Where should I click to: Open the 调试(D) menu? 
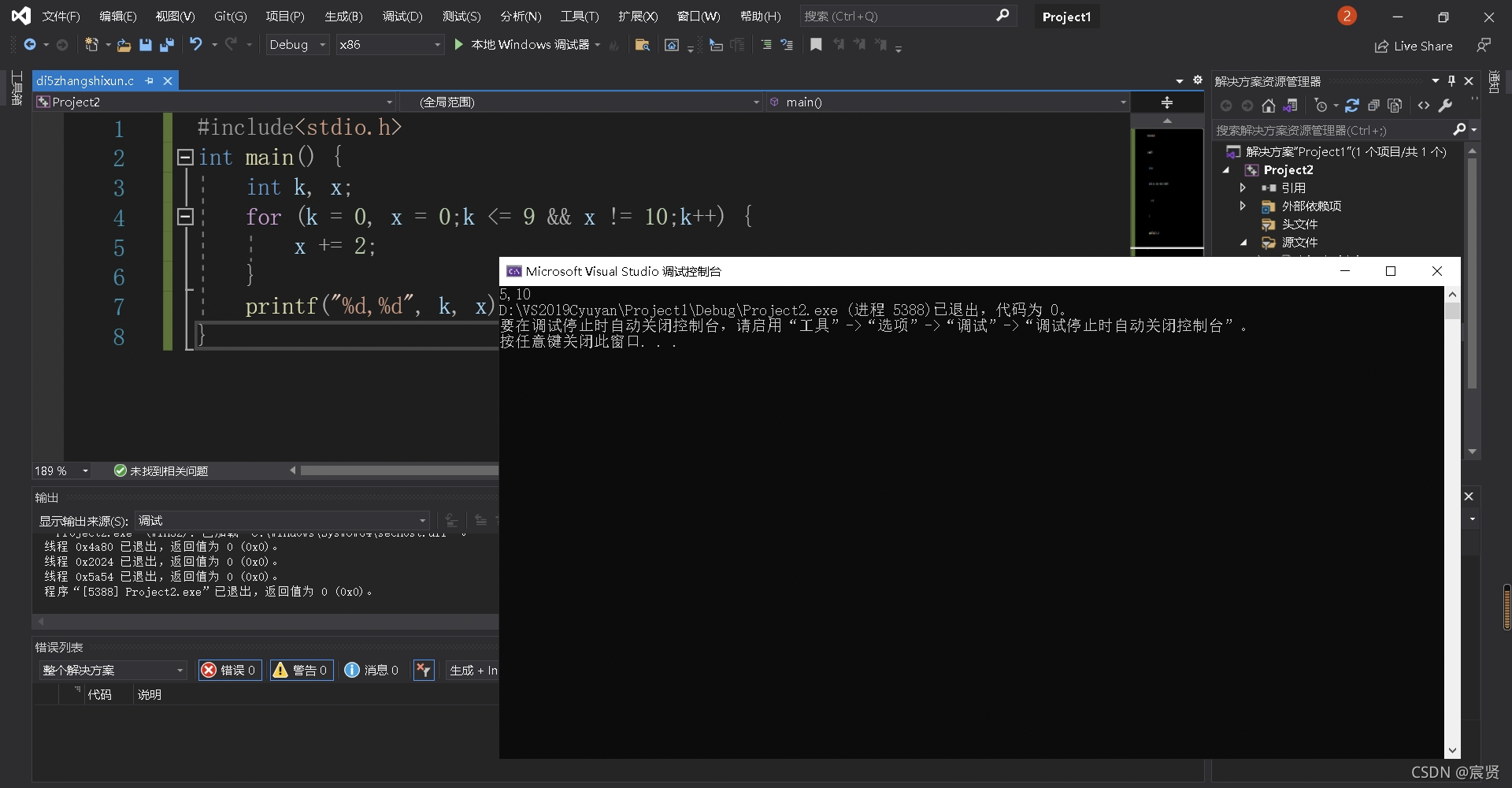pos(402,16)
